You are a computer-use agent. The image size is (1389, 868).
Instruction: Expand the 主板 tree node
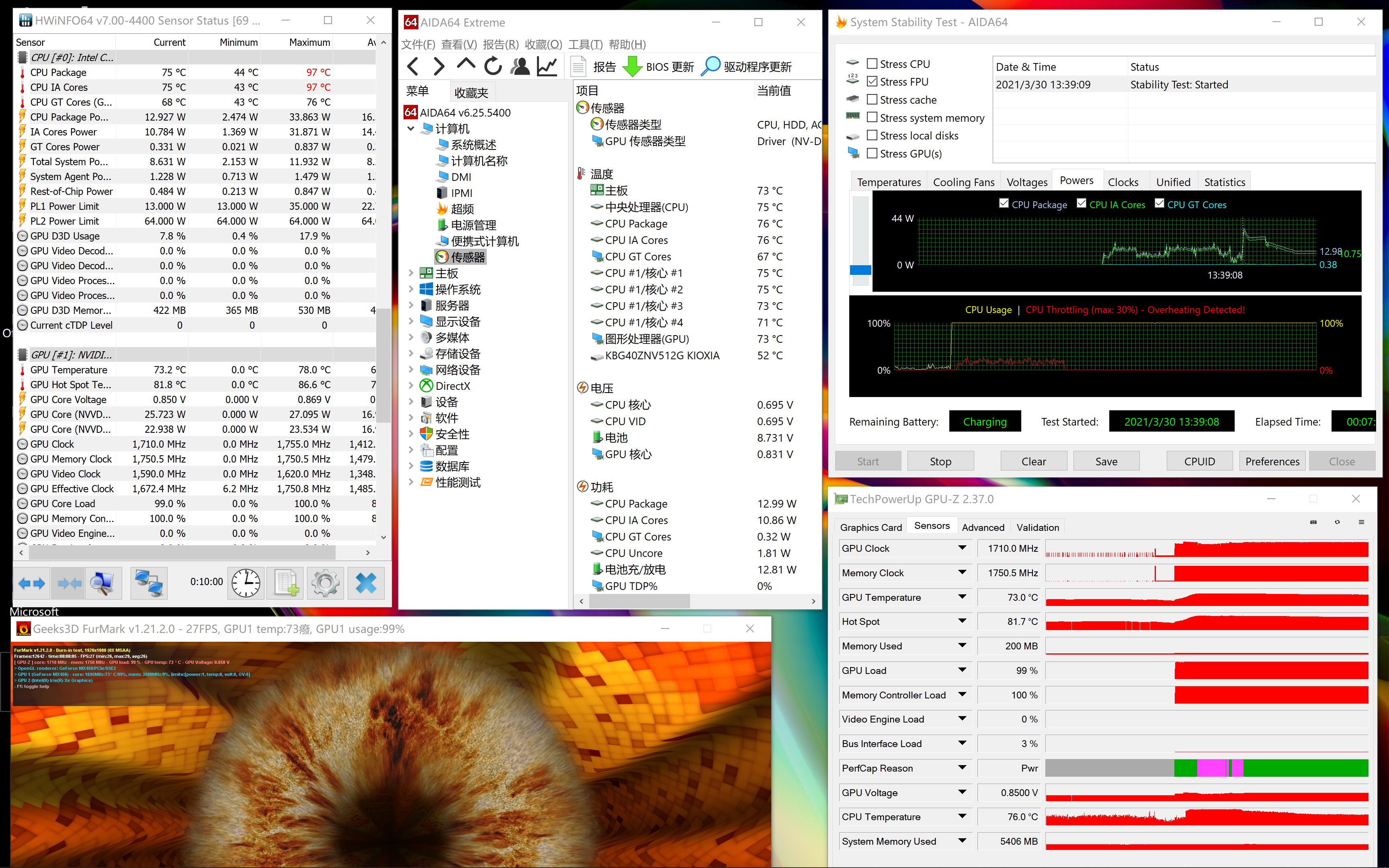click(411, 273)
